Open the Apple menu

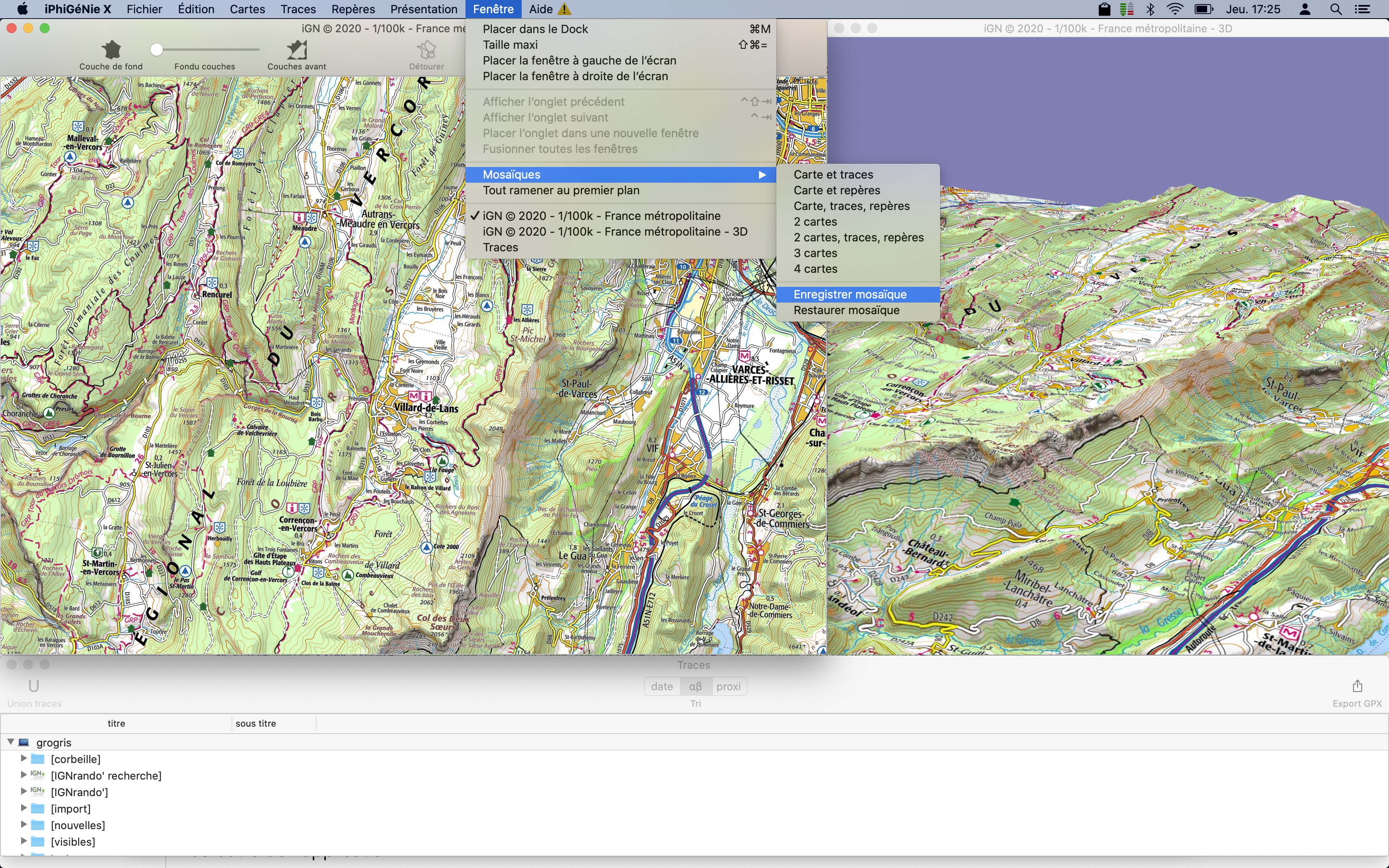pos(22,9)
